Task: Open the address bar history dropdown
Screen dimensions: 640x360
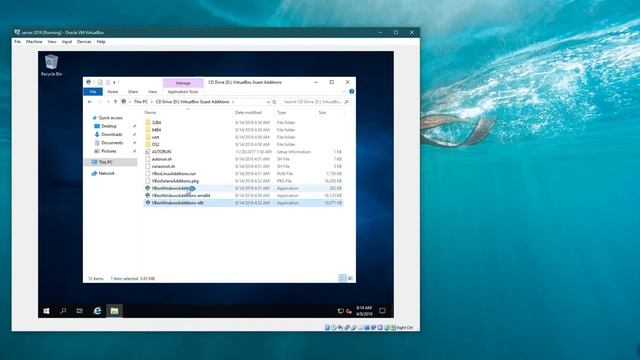Action: click(268, 102)
